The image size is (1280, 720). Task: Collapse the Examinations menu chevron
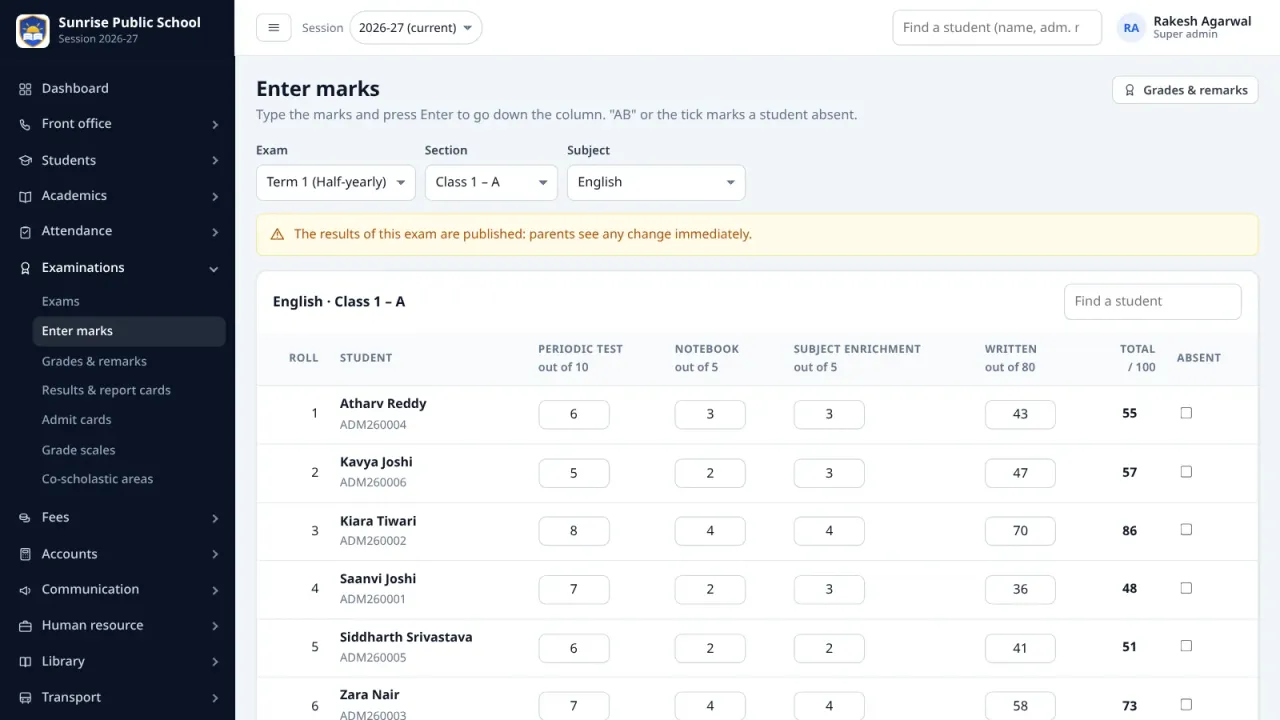coord(214,268)
